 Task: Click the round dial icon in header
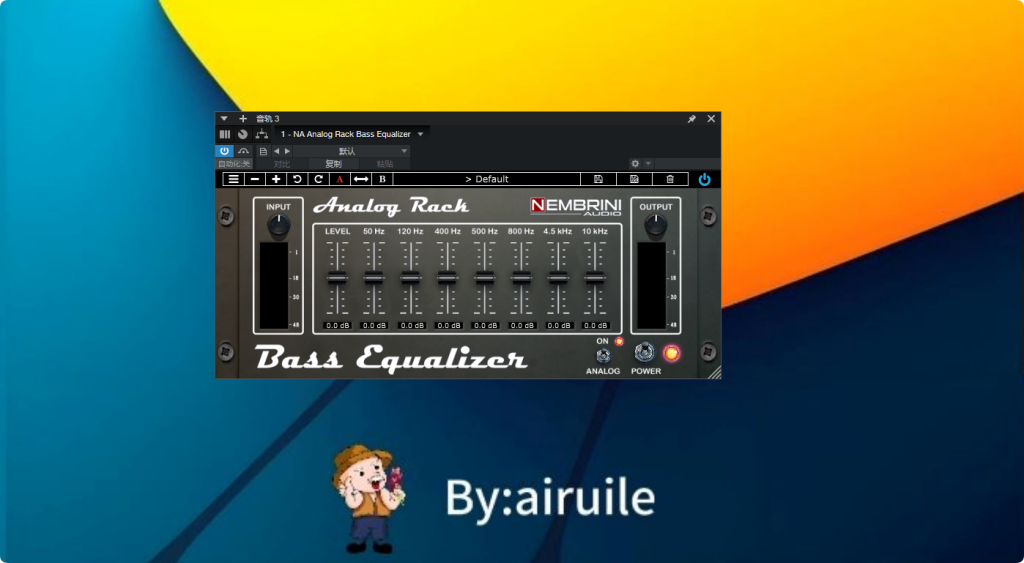click(243, 135)
